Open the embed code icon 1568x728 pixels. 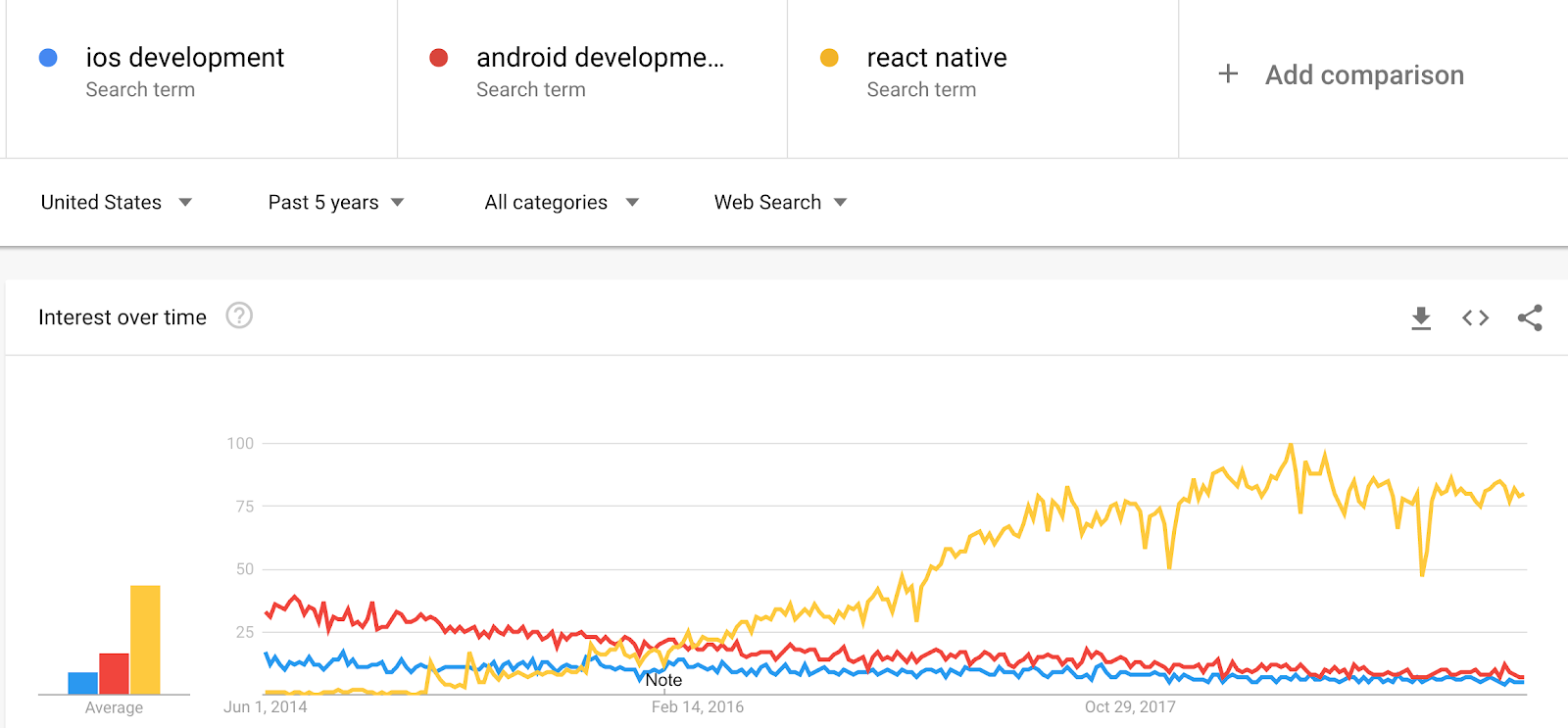coord(1475,317)
